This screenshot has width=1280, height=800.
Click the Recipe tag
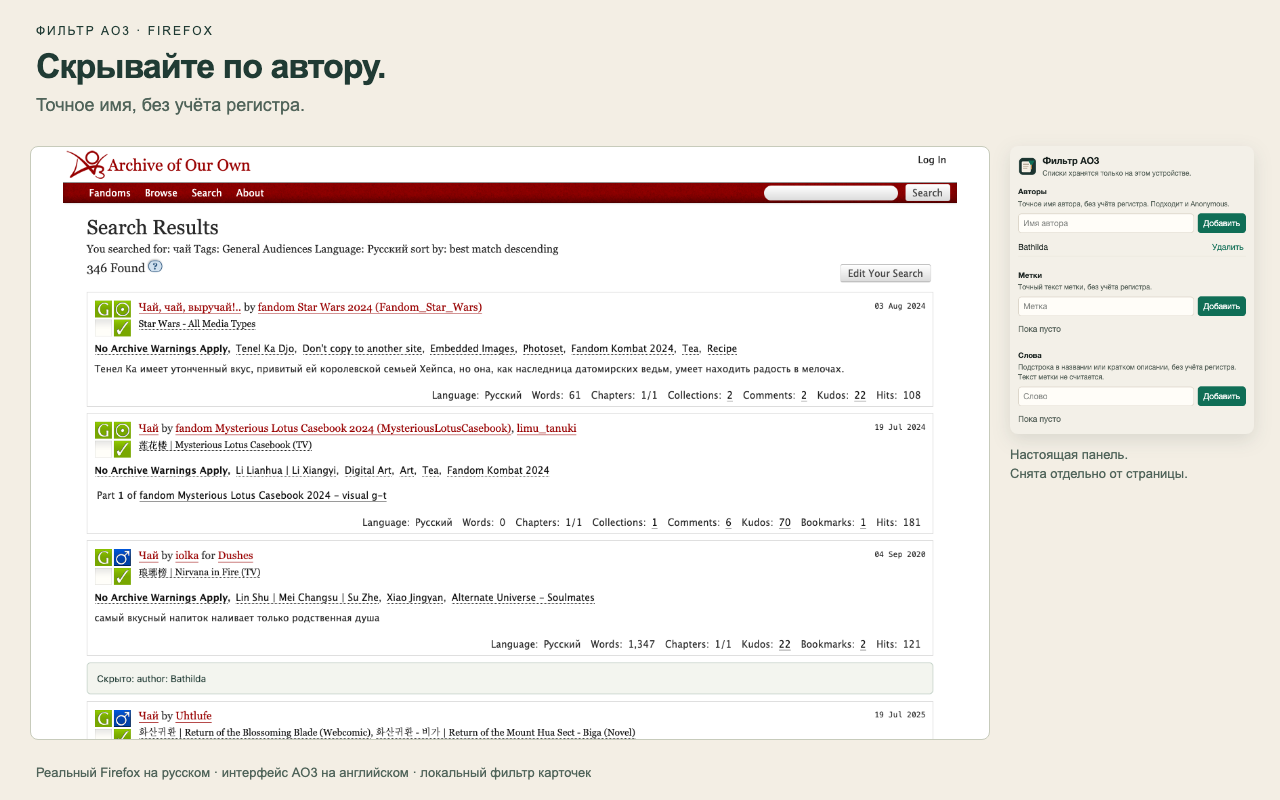tap(722, 349)
